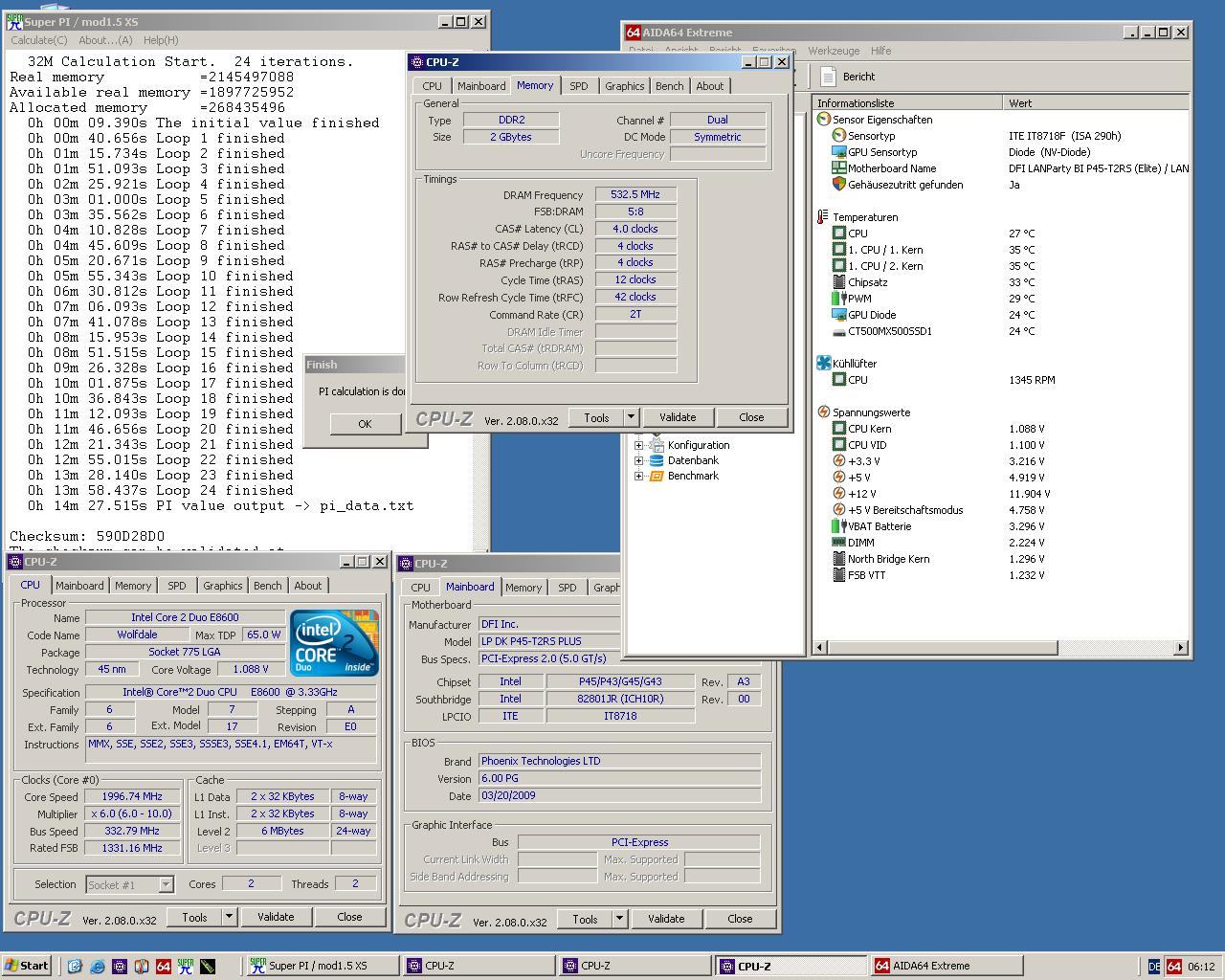Image resolution: width=1225 pixels, height=980 pixels.
Task: Open CPU tab in Mainboard CPU-Z window
Action: point(421,588)
